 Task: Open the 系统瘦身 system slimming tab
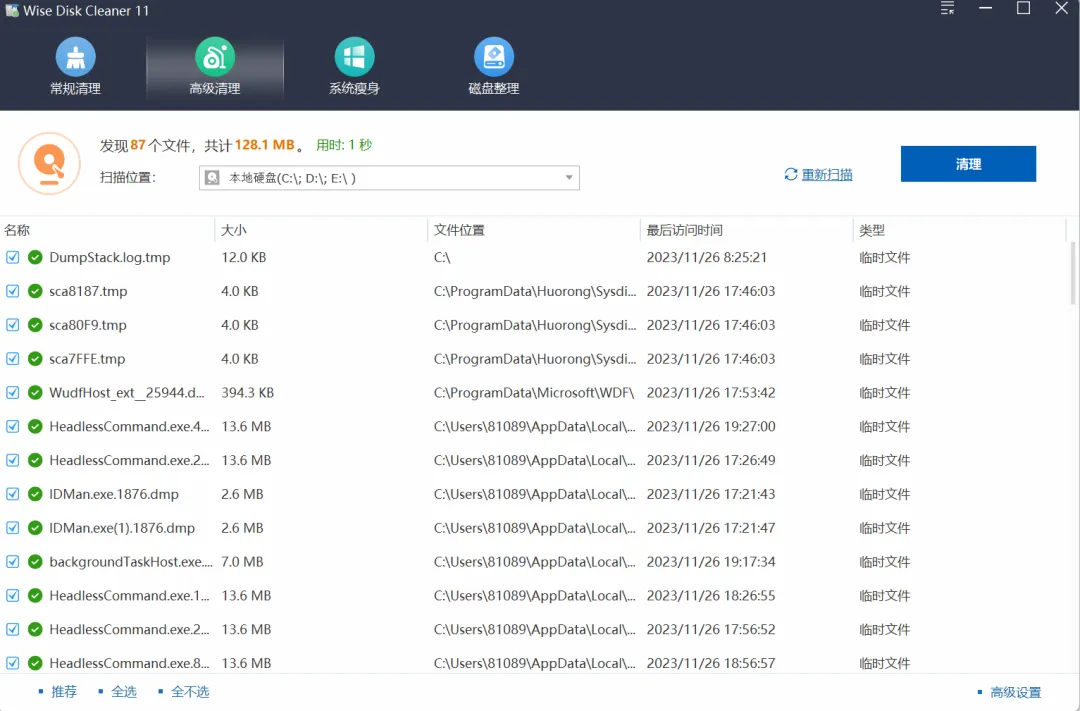pos(354,68)
